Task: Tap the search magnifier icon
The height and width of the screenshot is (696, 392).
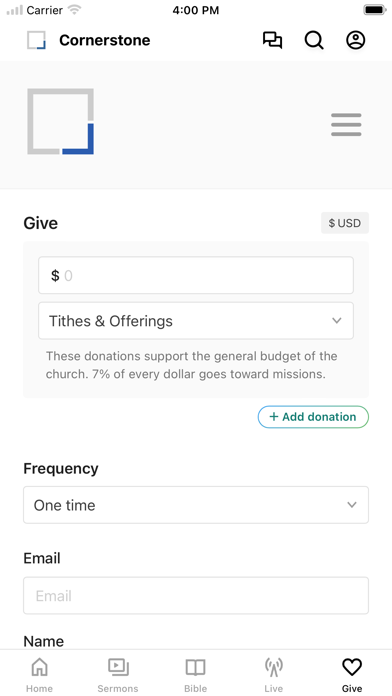Action: pos(314,40)
